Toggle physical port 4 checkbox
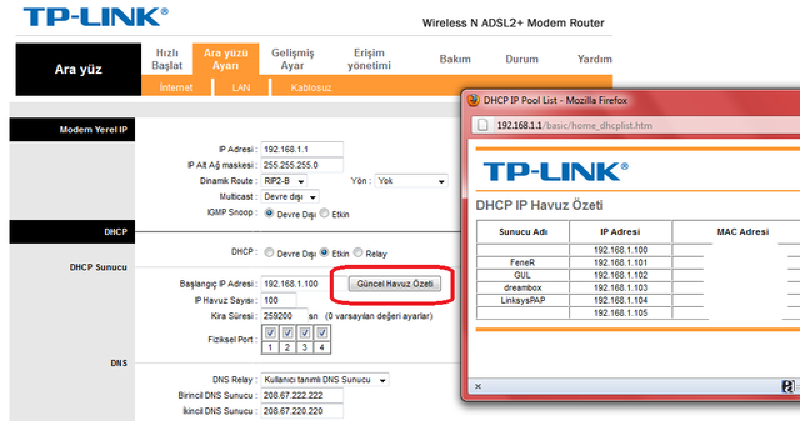 321,333
